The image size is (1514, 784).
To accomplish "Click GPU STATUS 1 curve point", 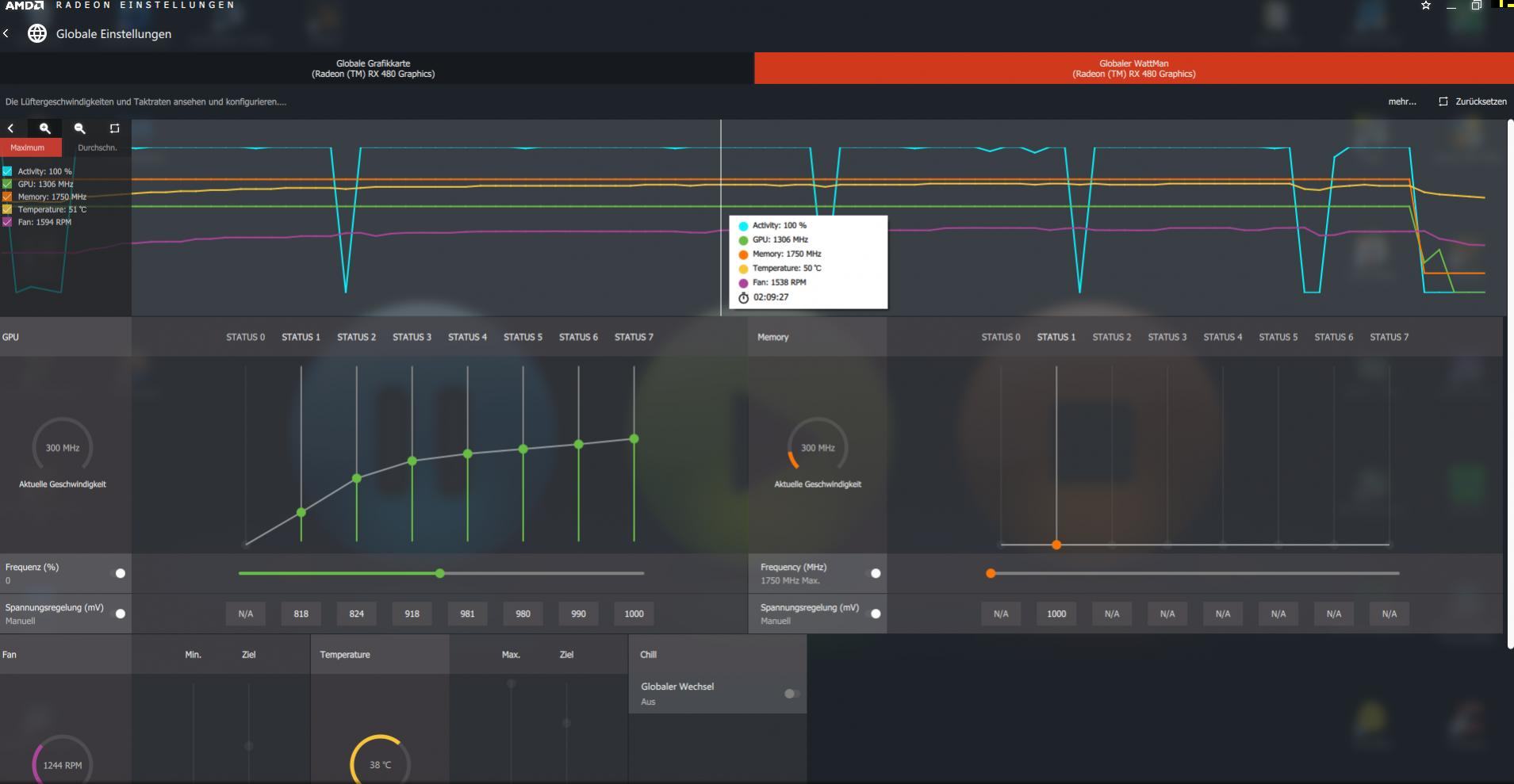I will click(x=301, y=513).
